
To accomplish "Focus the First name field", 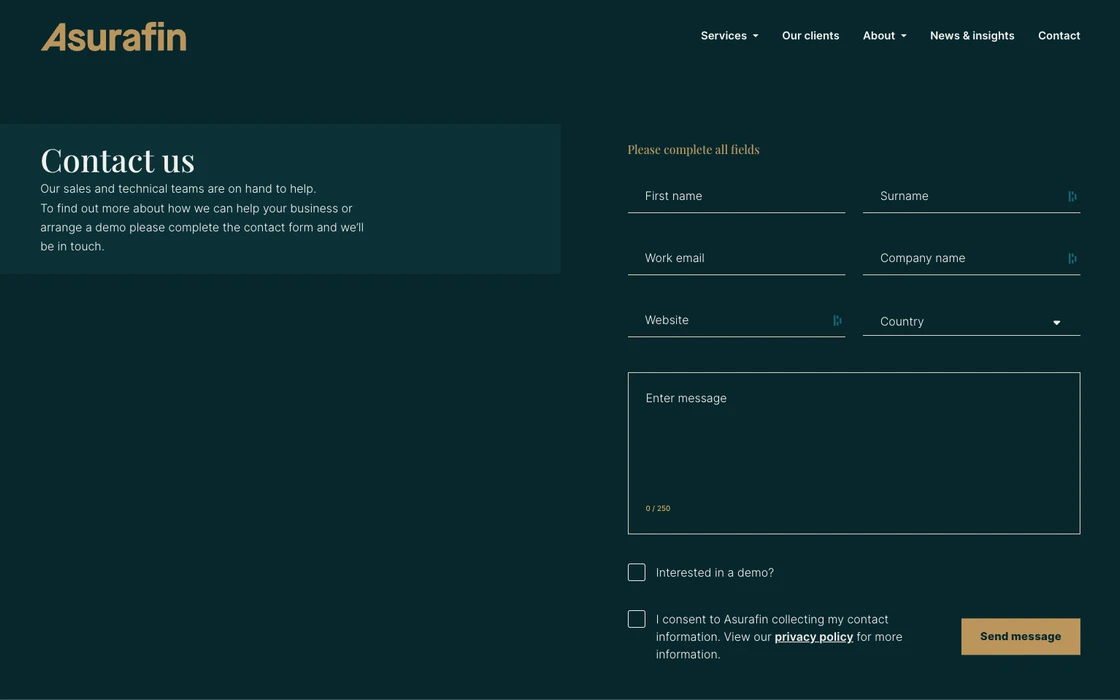I will click(736, 196).
